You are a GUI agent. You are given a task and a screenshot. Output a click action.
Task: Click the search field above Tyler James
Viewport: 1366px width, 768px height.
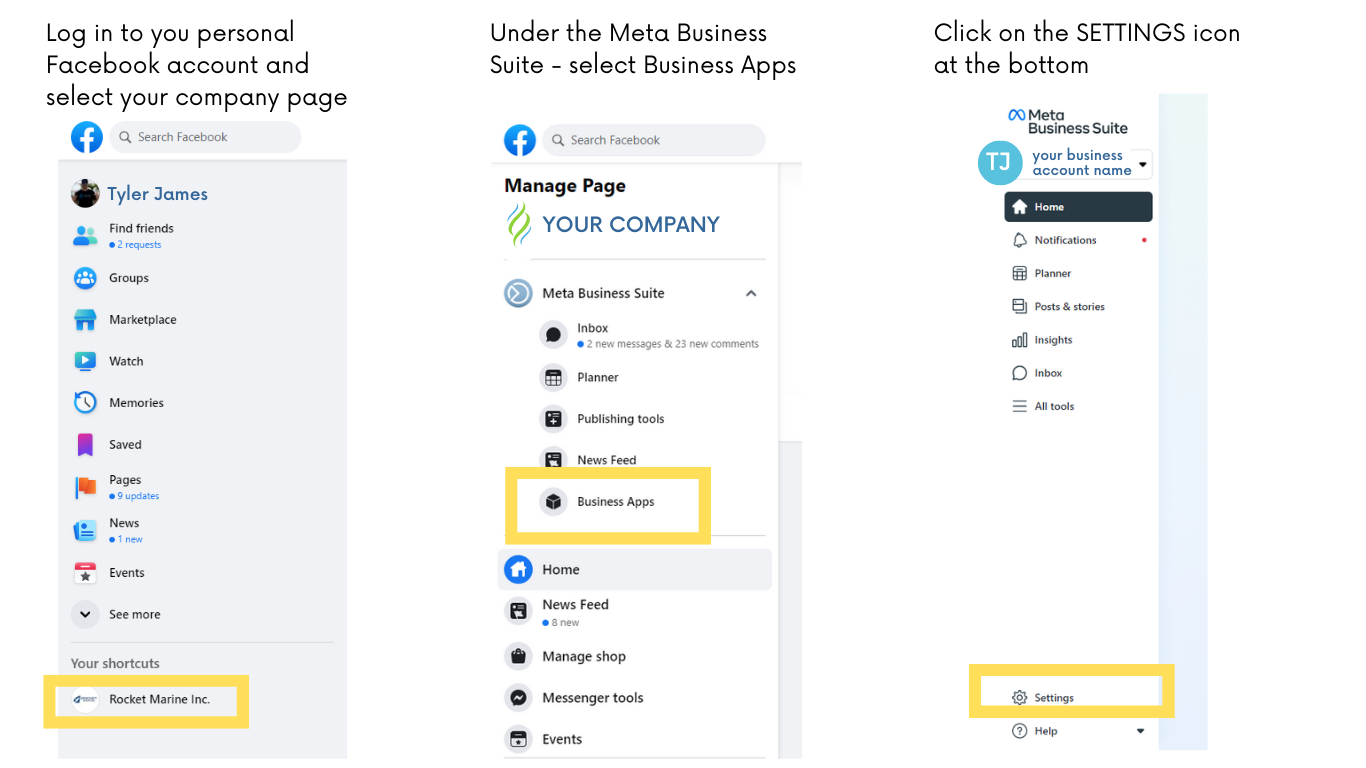[205, 137]
